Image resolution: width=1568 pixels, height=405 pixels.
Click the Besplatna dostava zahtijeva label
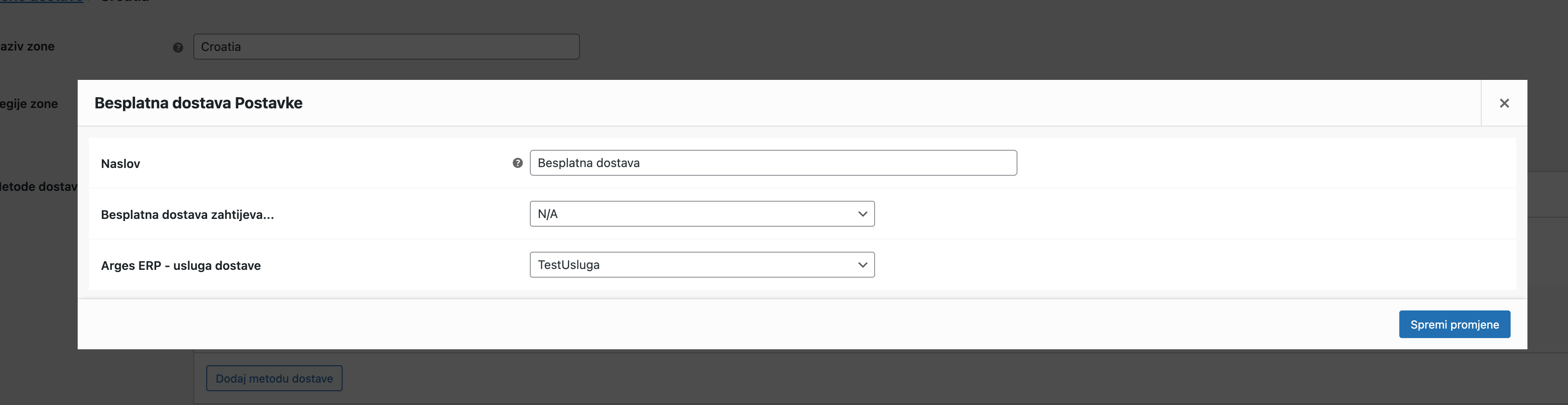(187, 215)
